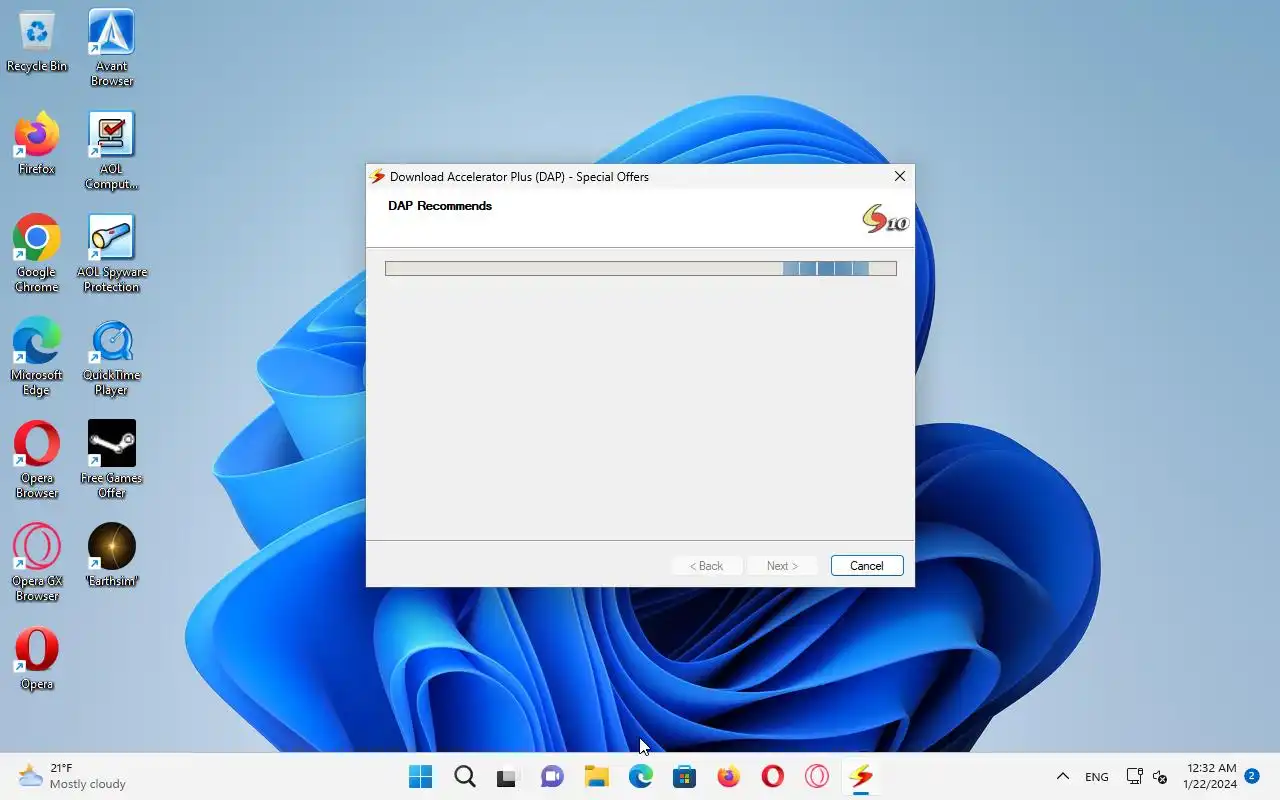Screen dimensions: 1280x800
Task: Launch Opera from the taskbar
Action: click(773, 776)
